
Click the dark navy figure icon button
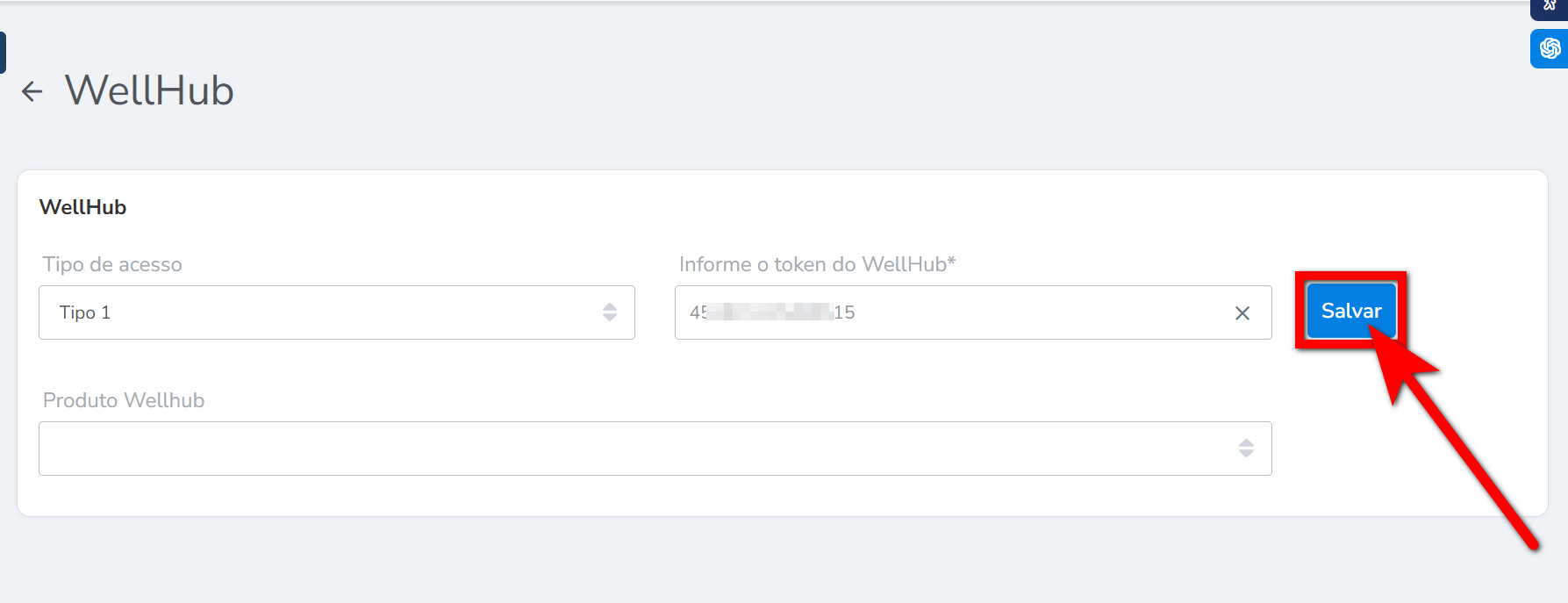pos(1550,7)
